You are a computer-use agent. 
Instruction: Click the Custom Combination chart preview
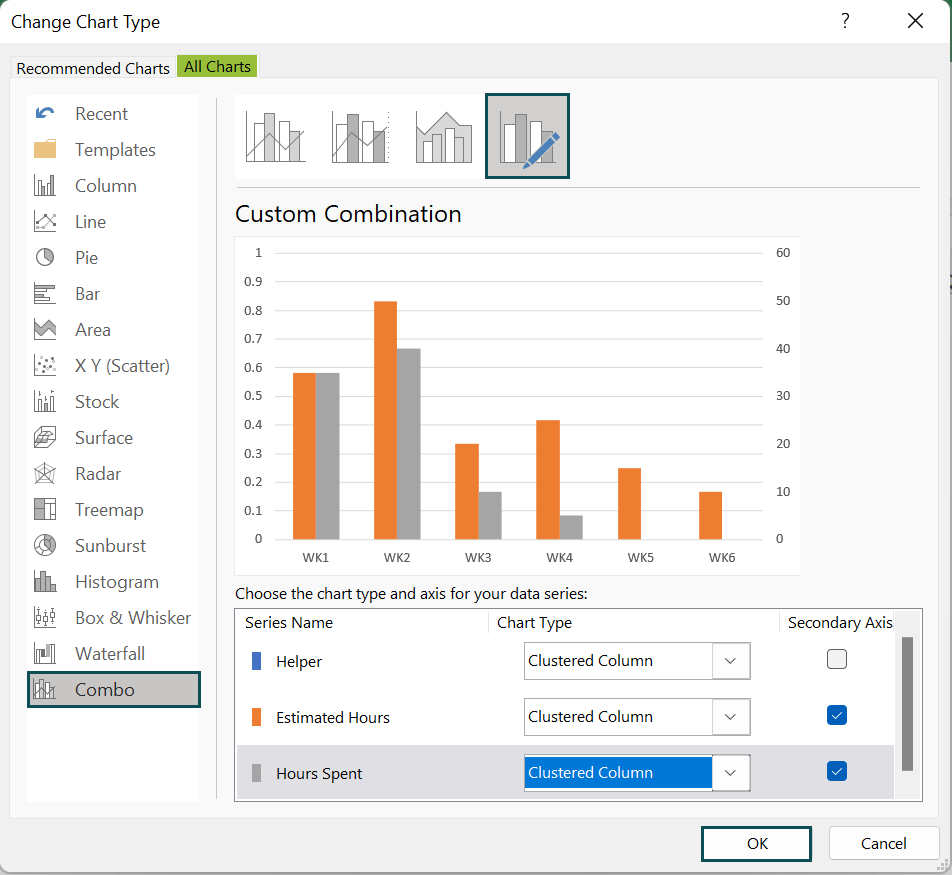pos(517,406)
